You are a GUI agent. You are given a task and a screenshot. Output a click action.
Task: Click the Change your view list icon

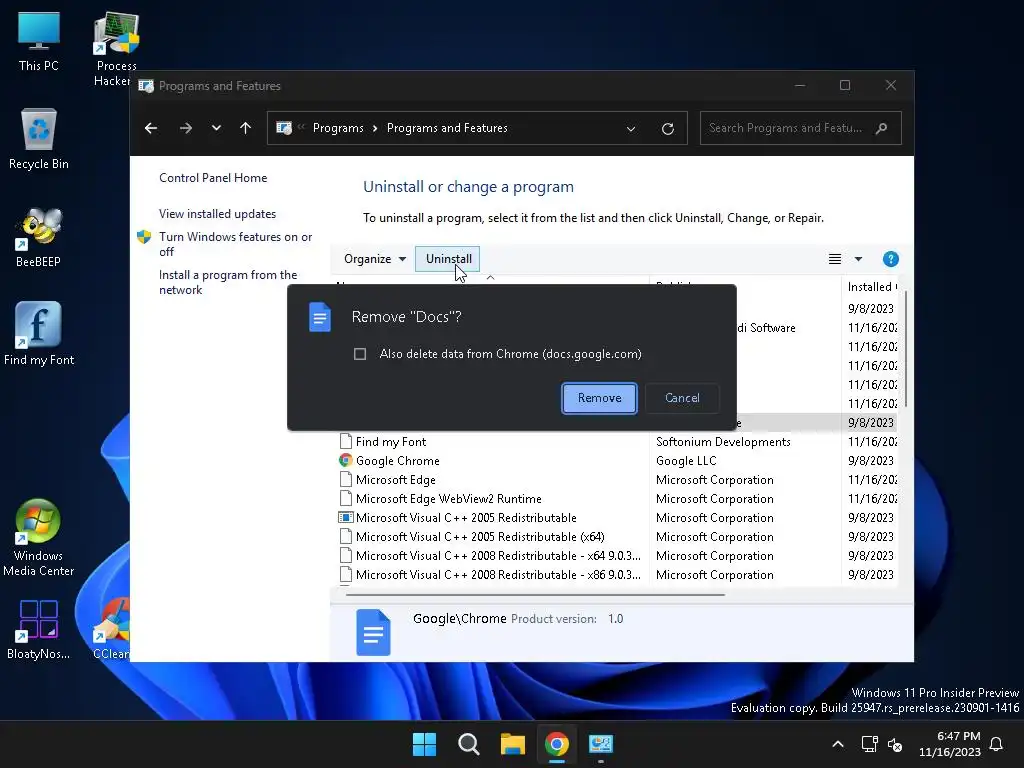(835, 259)
